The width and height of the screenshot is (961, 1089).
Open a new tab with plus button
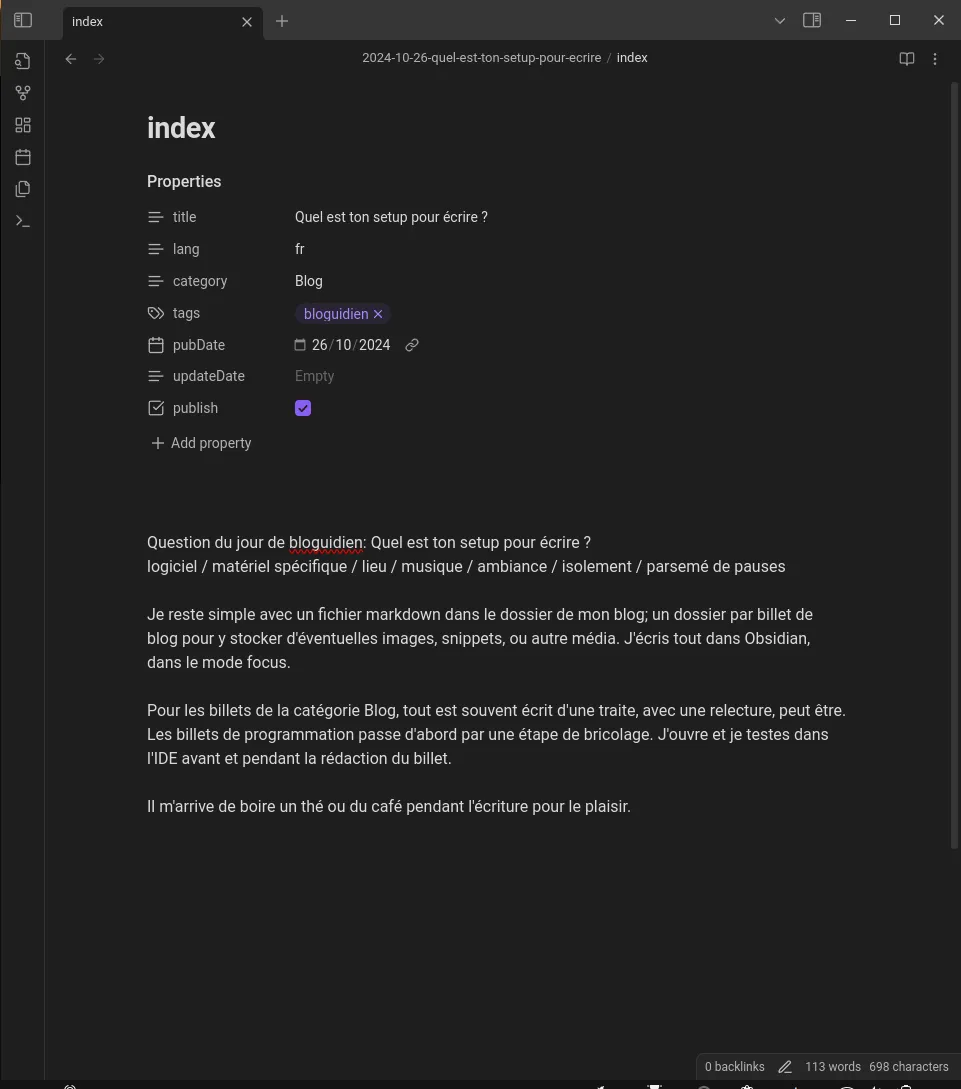click(x=282, y=21)
